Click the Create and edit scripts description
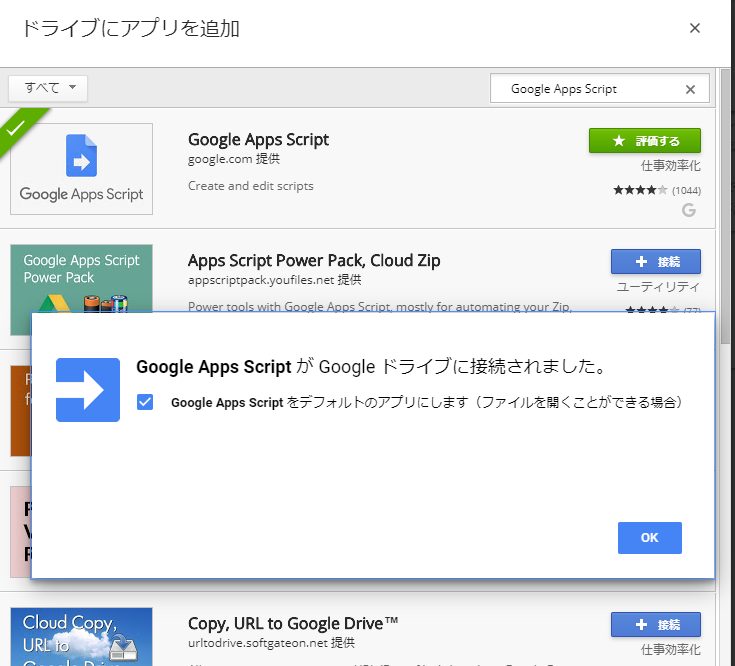The height and width of the screenshot is (666, 735). [251, 186]
